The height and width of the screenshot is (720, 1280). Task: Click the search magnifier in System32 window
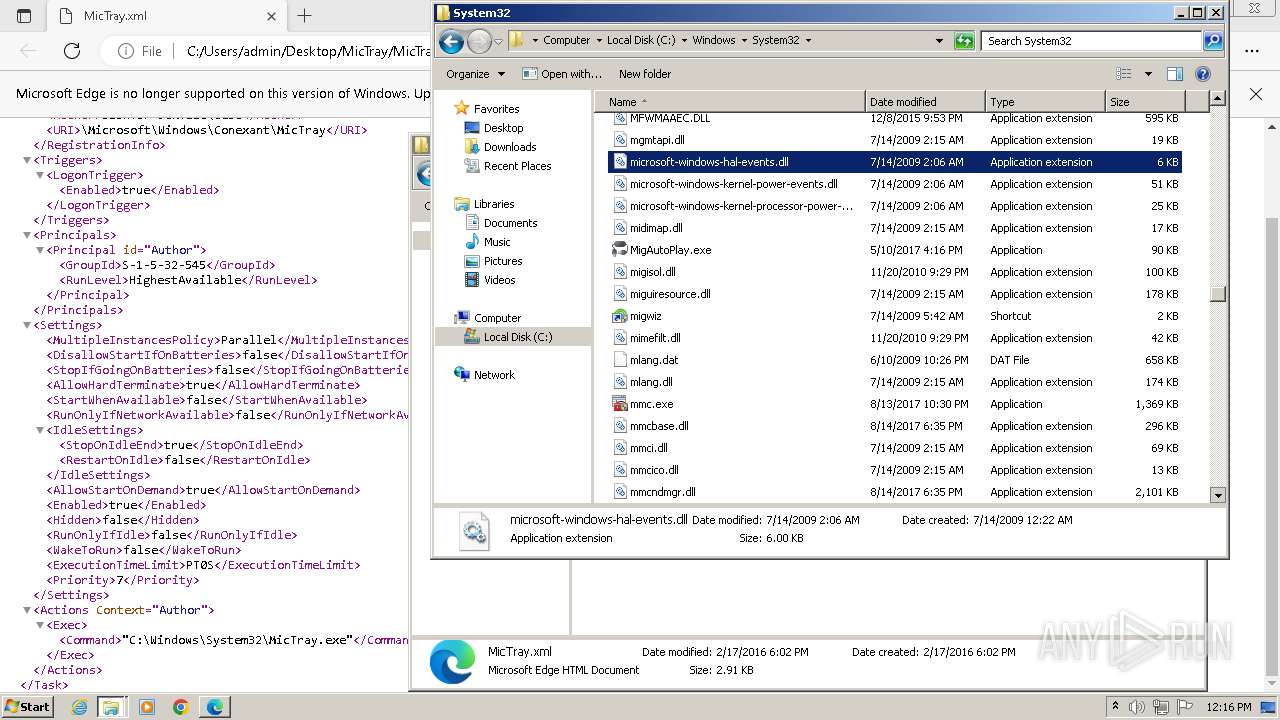coord(1213,41)
